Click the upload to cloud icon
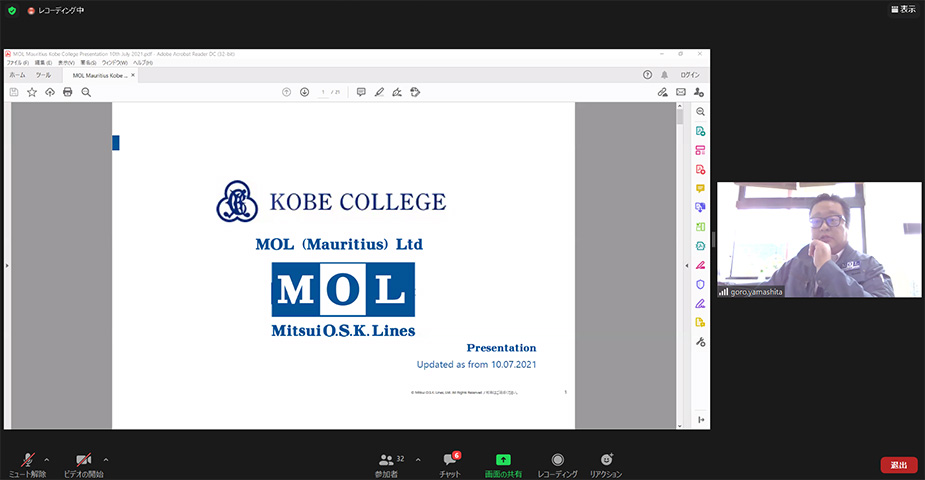The width and height of the screenshot is (925, 480). tap(50, 92)
